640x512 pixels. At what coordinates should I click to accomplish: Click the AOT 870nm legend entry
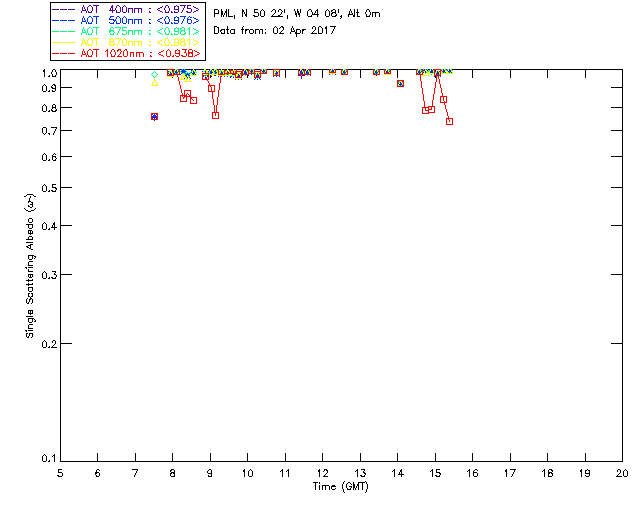(126, 42)
